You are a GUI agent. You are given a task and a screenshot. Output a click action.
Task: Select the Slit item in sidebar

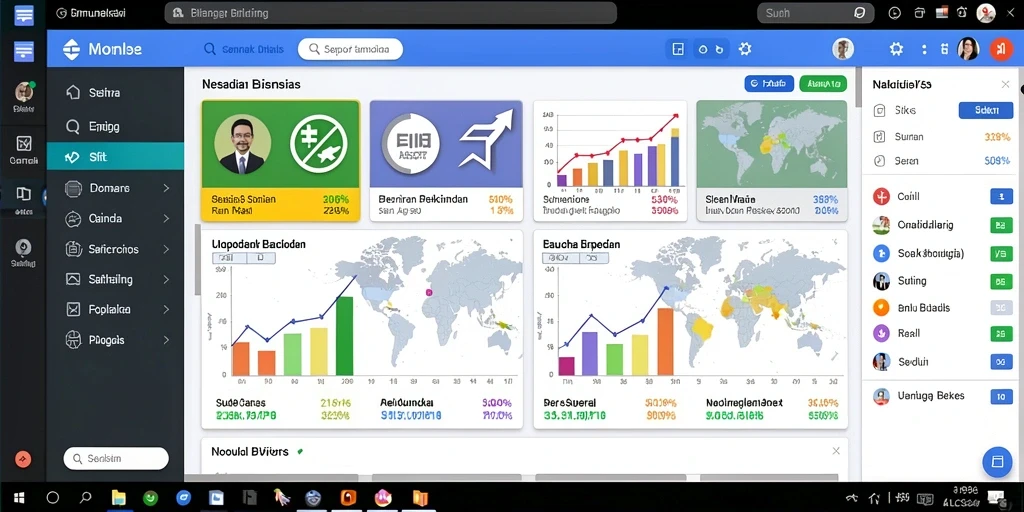115,157
